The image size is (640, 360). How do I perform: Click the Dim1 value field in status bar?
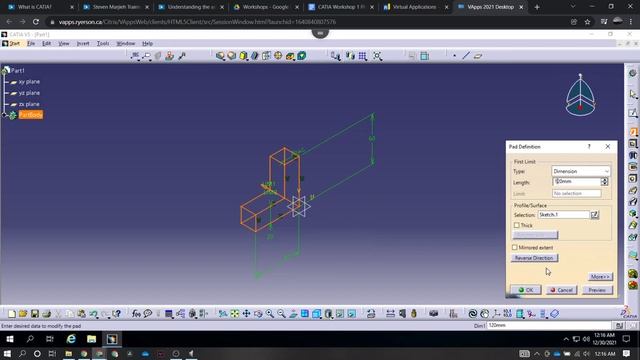pos(549,325)
